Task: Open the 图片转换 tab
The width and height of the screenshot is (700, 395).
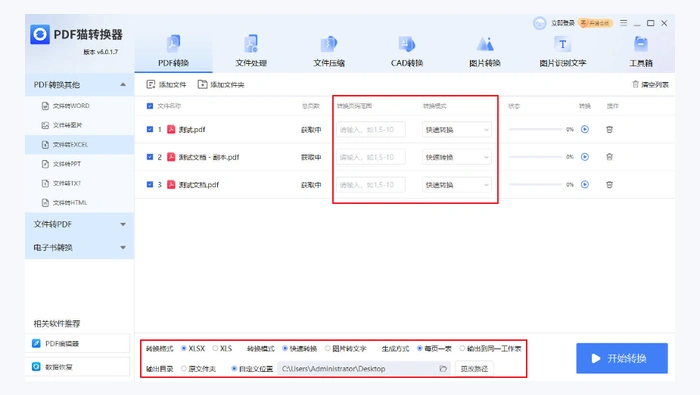Action: pos(484,51)
